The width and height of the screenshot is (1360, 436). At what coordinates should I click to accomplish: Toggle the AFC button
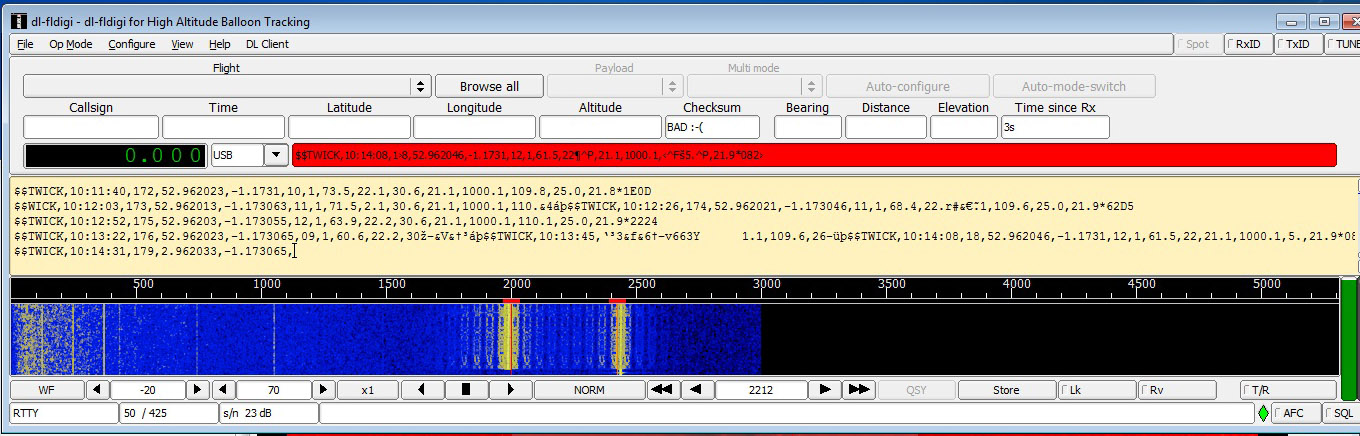pos(1294,413)
